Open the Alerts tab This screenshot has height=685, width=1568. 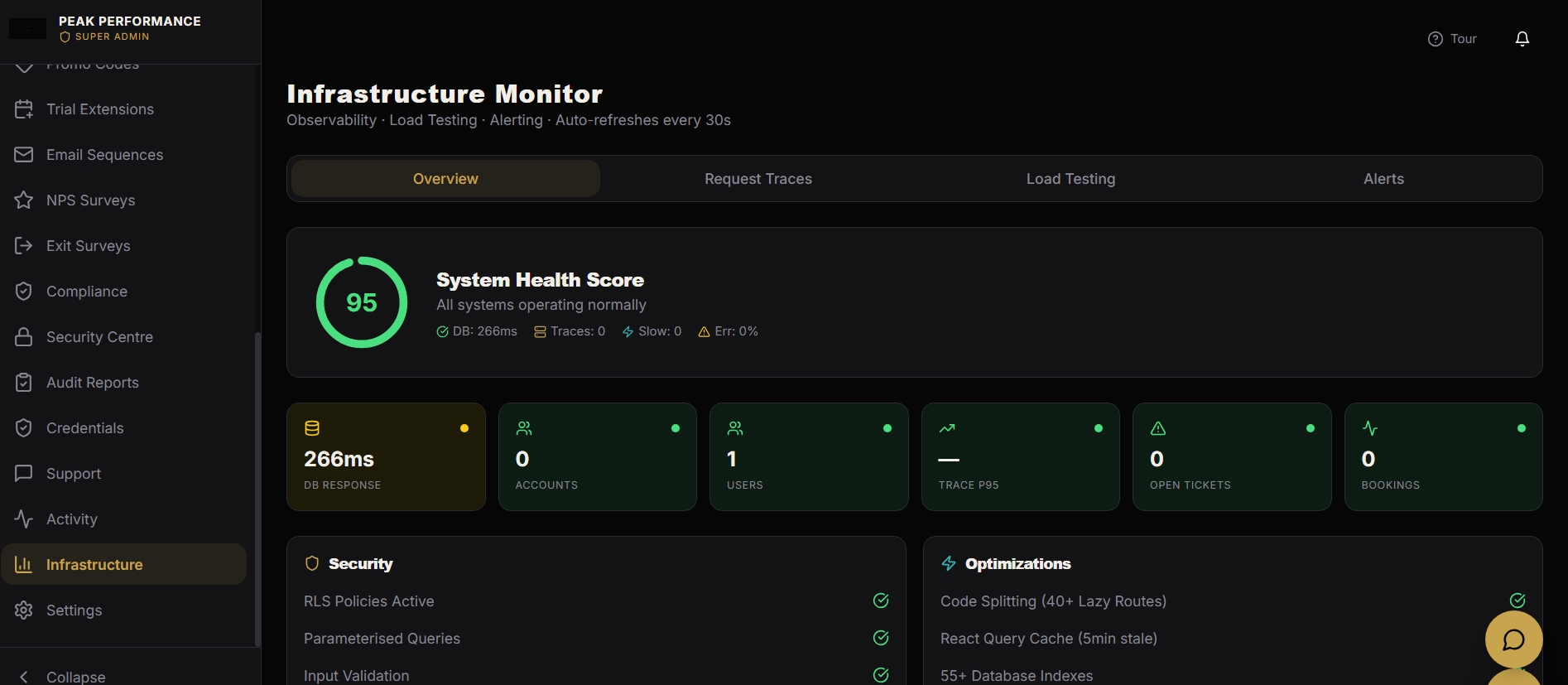coord(1383,179)
